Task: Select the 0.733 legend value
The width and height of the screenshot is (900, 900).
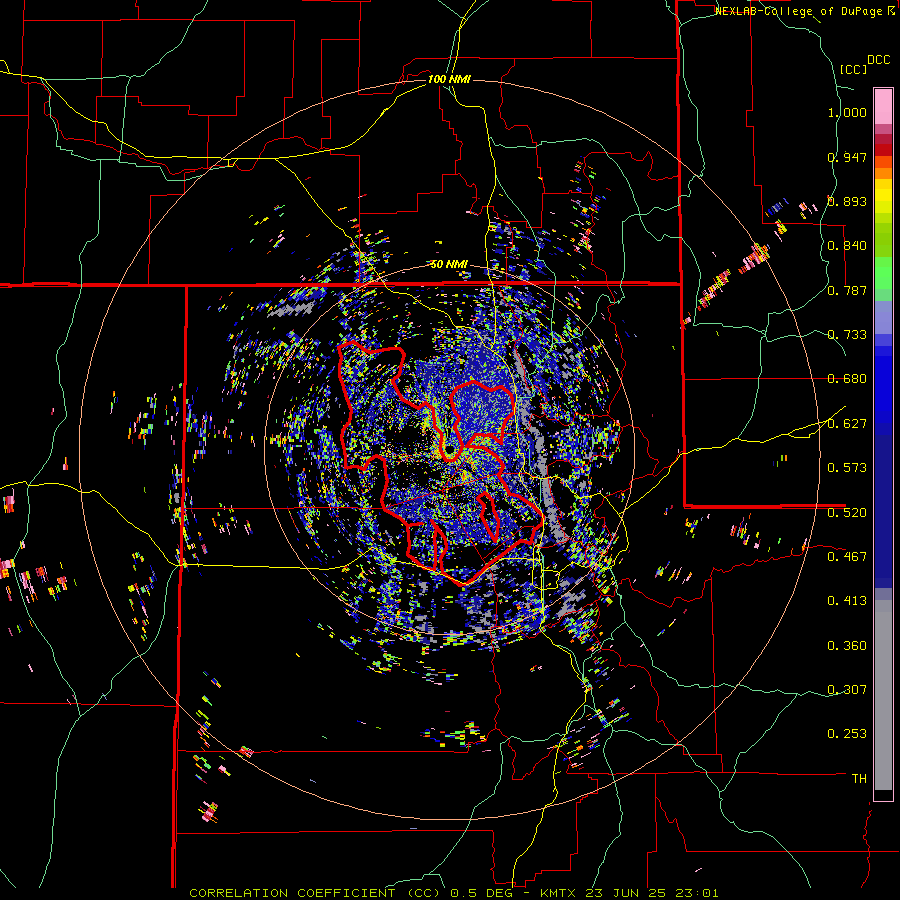Action: click(847, 334)
